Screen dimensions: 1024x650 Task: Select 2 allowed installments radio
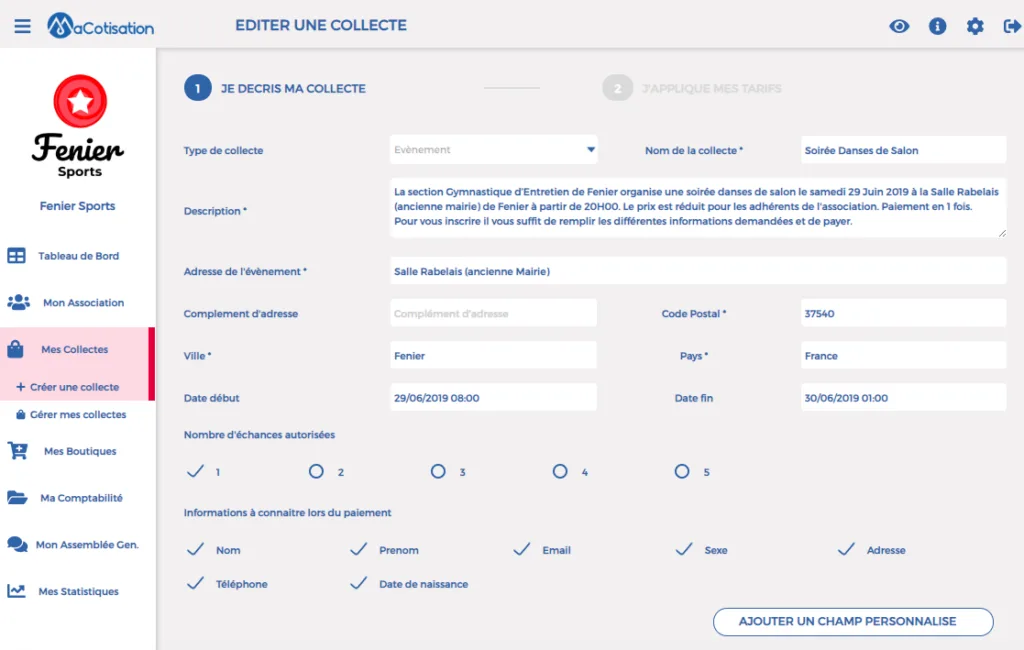[316, 471]
